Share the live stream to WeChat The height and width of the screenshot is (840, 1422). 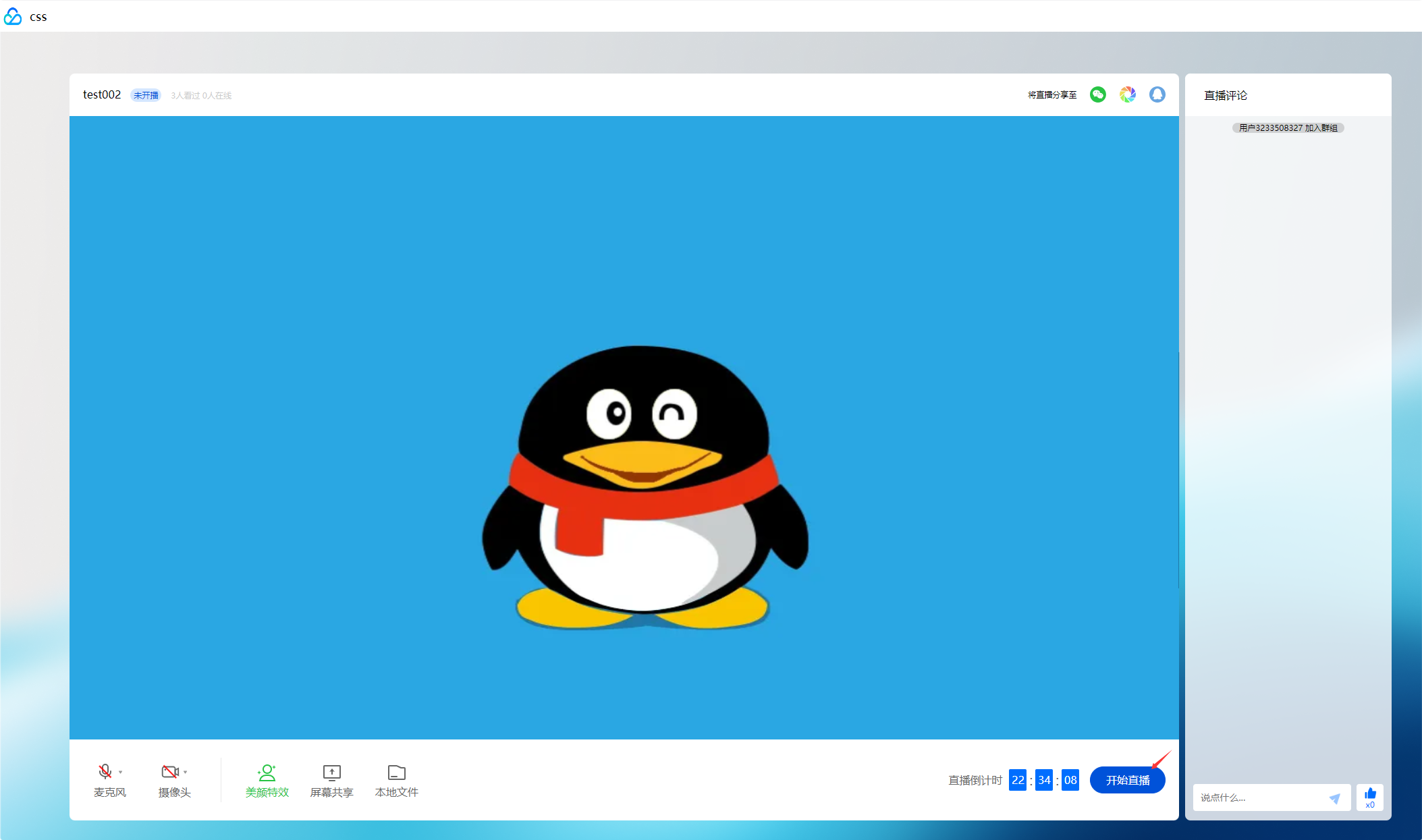tap(1098, 94)
